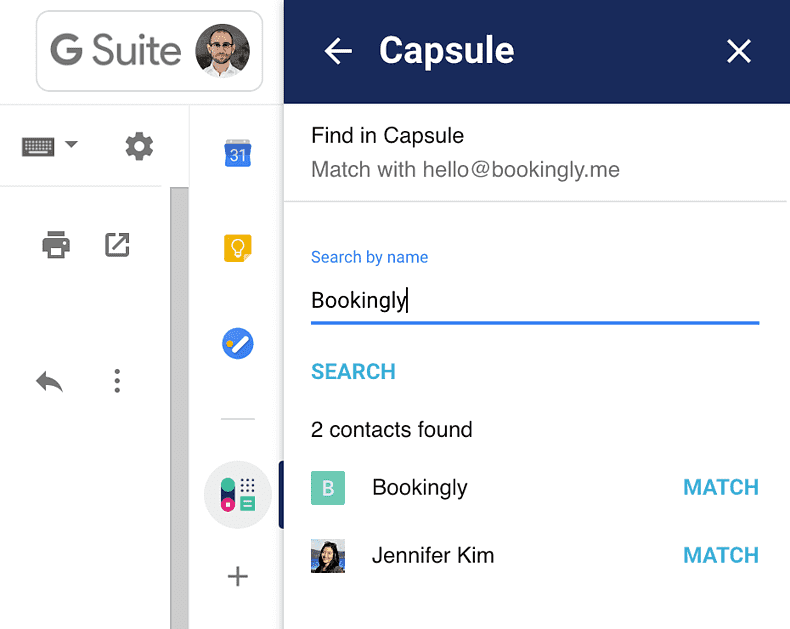
Task: Click the Search by name field
Action: 535,300
